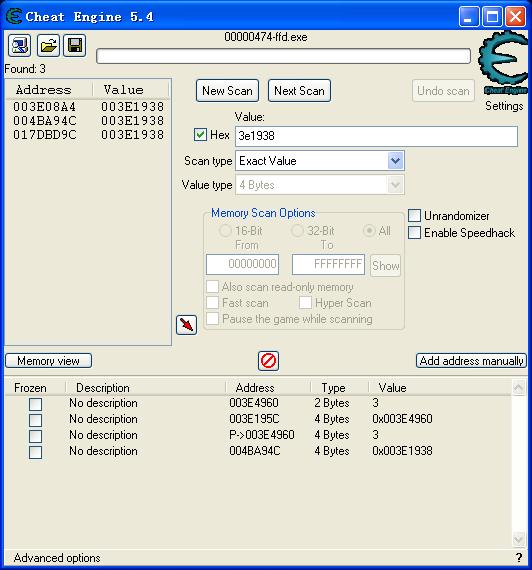
Task: Select found address 004BA94C in results
Action: [44, 121]
